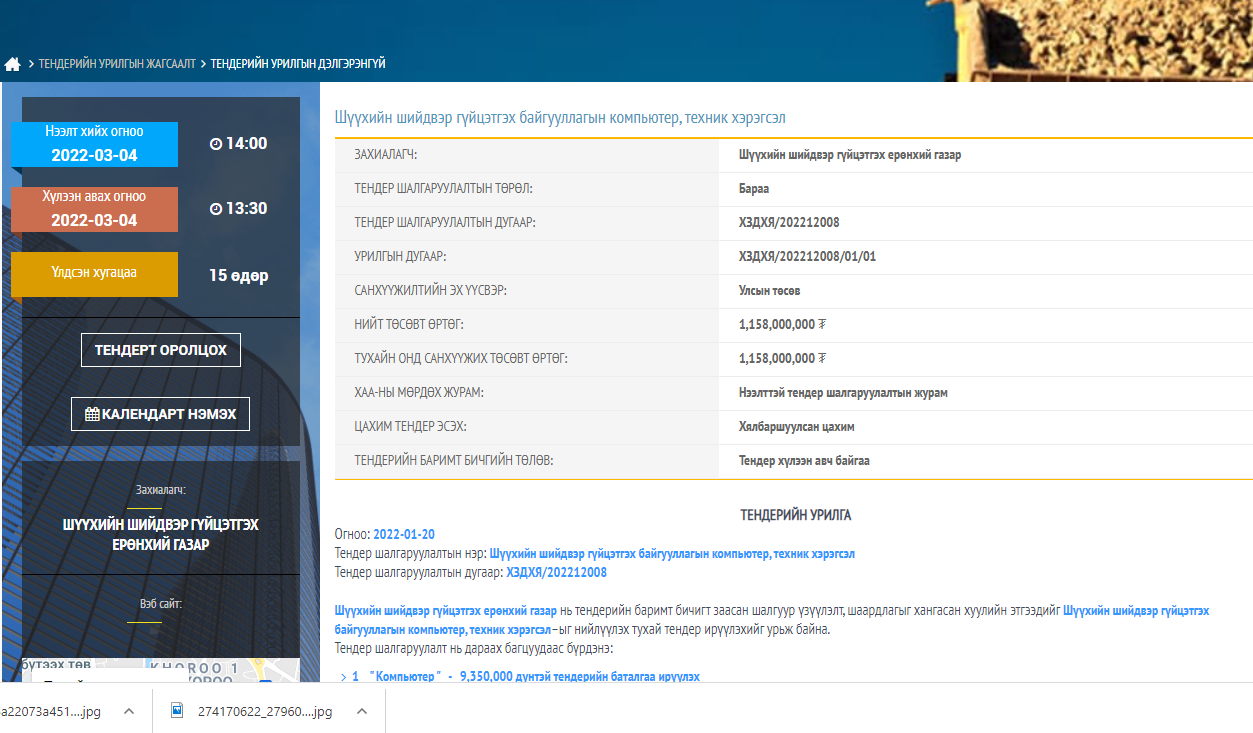Screen dimensions: 1253x733
Task: Click the image file icon for 274170622 download
Action: click(x=178, y=711)
